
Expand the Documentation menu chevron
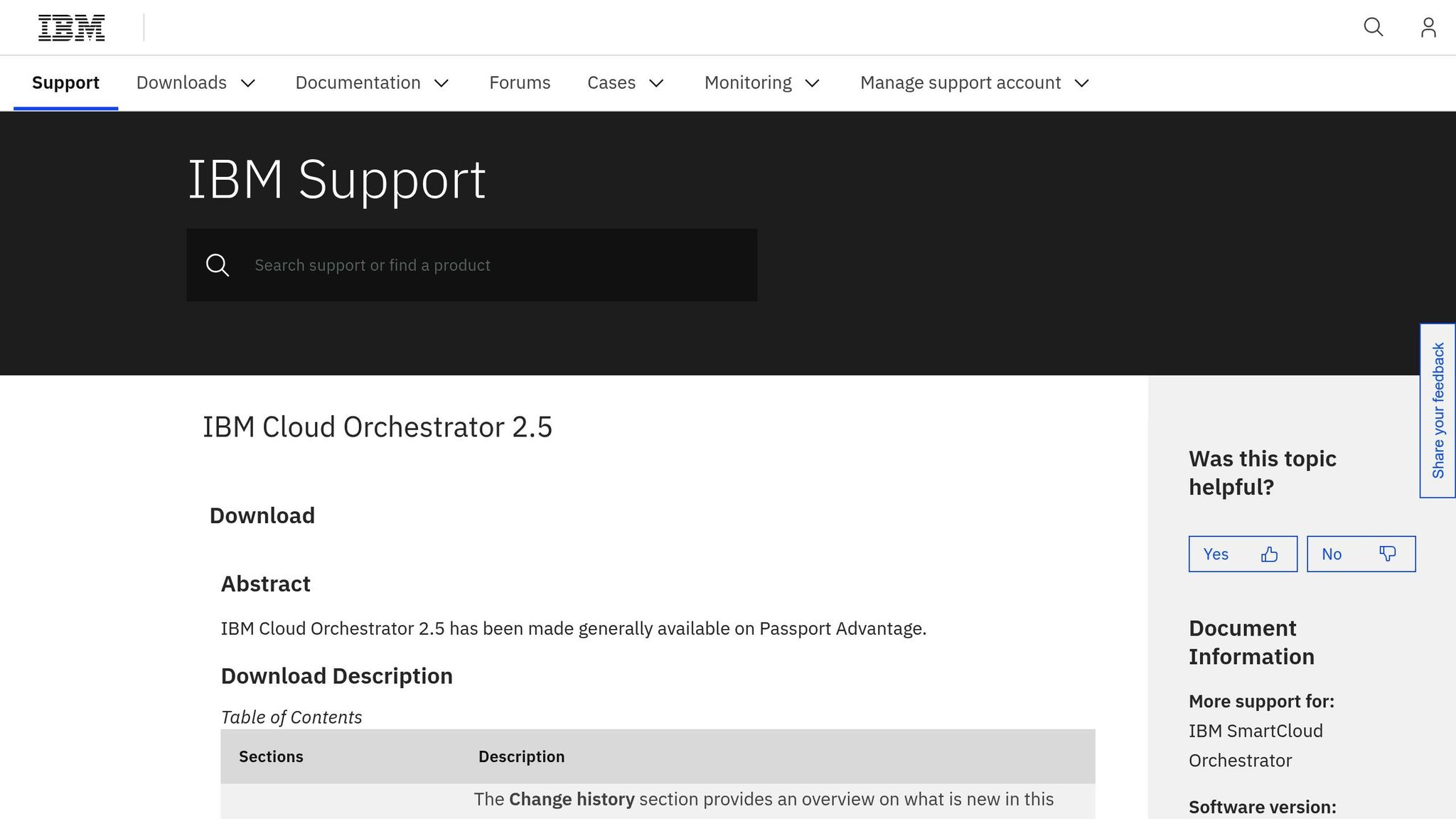441,83
